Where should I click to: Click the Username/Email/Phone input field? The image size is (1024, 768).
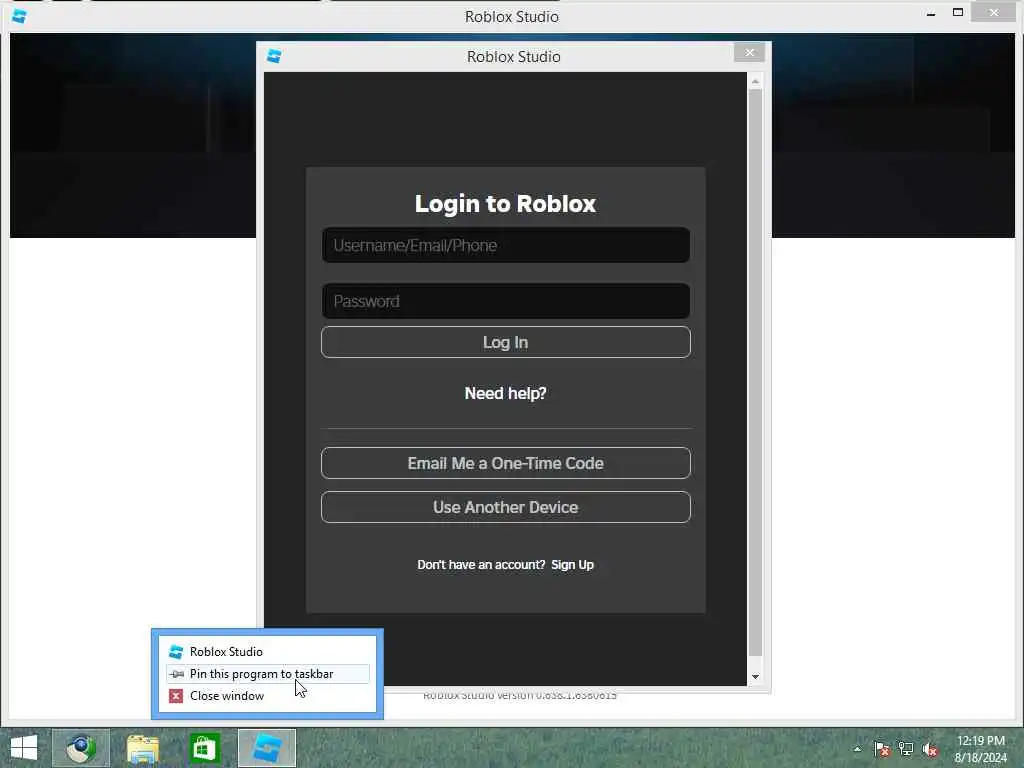[505, 245]
